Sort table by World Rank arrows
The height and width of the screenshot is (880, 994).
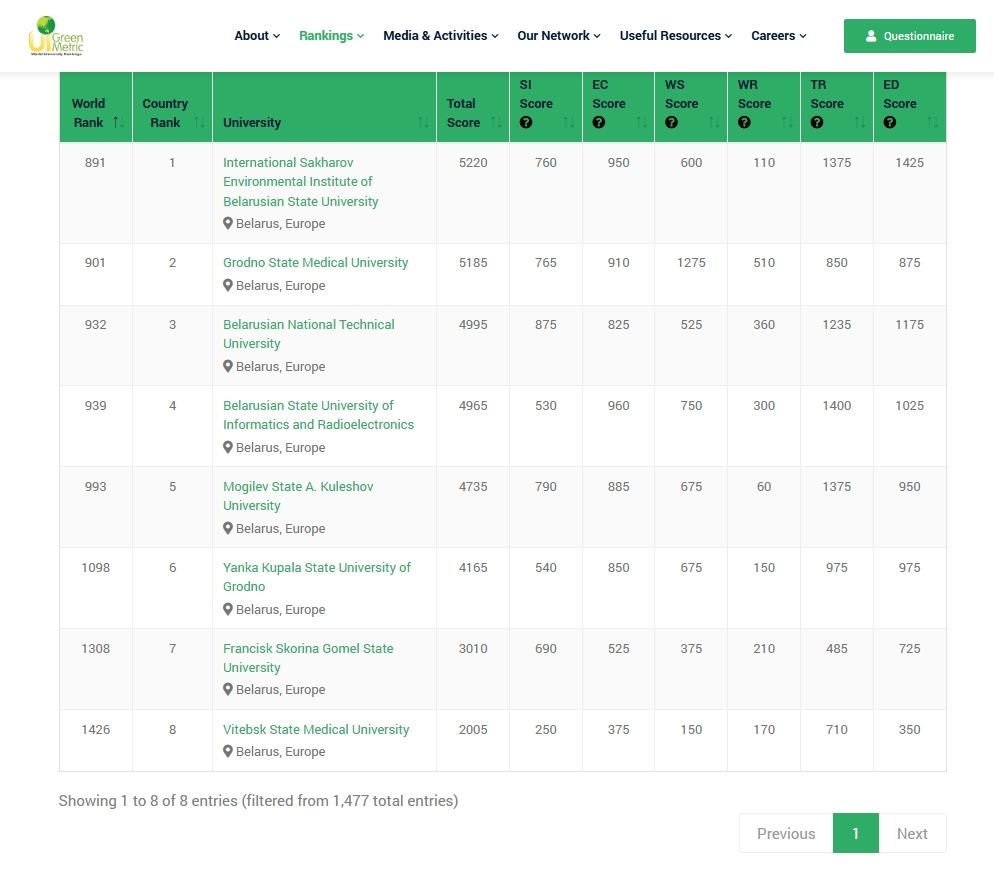point(118,122)
